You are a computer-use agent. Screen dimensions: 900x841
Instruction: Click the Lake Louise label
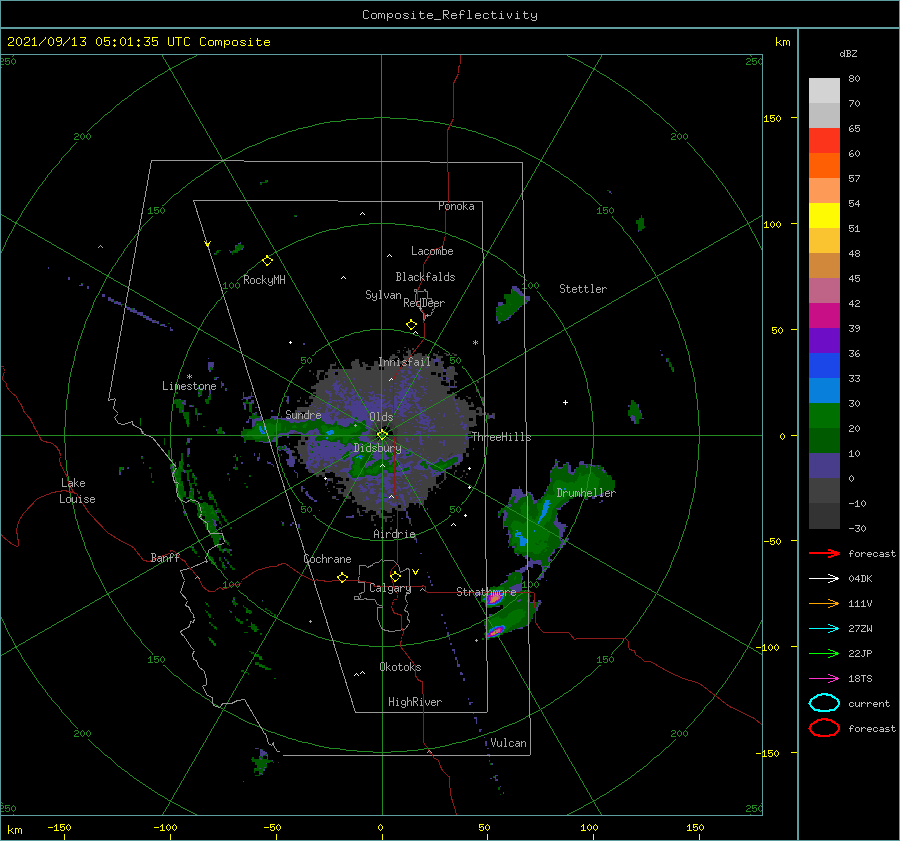[77, 491]
